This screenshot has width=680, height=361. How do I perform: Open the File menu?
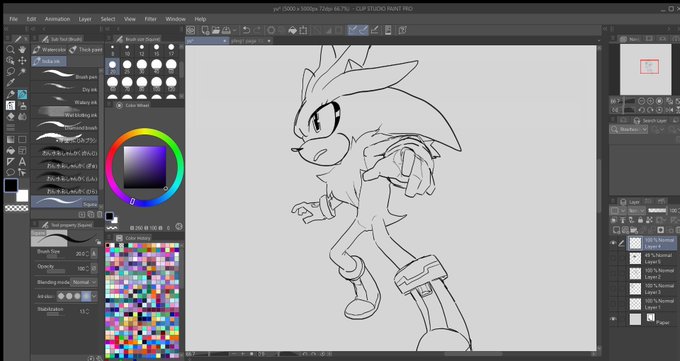tap(13, 19)
